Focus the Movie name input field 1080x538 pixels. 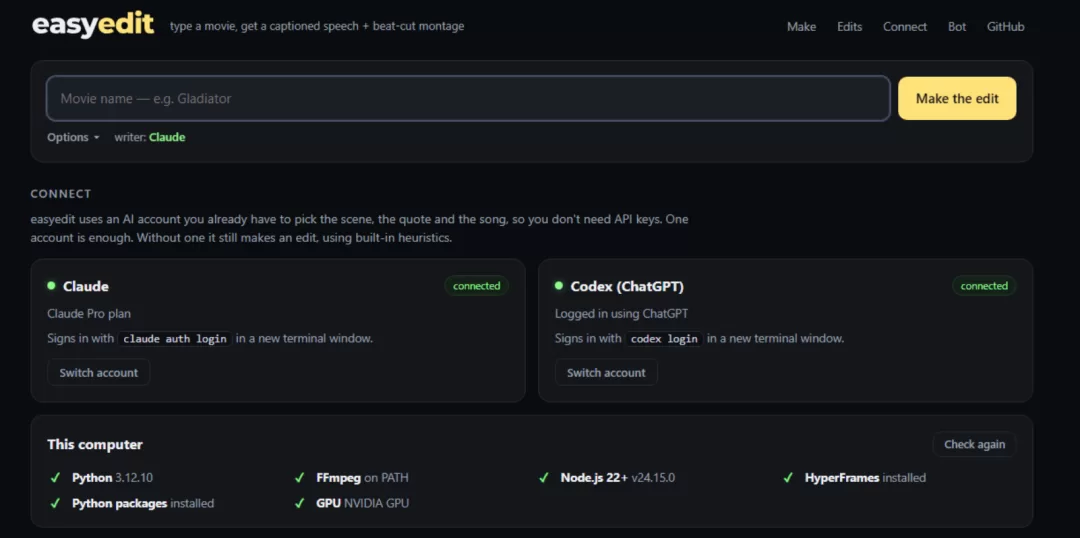click(468, 99)
